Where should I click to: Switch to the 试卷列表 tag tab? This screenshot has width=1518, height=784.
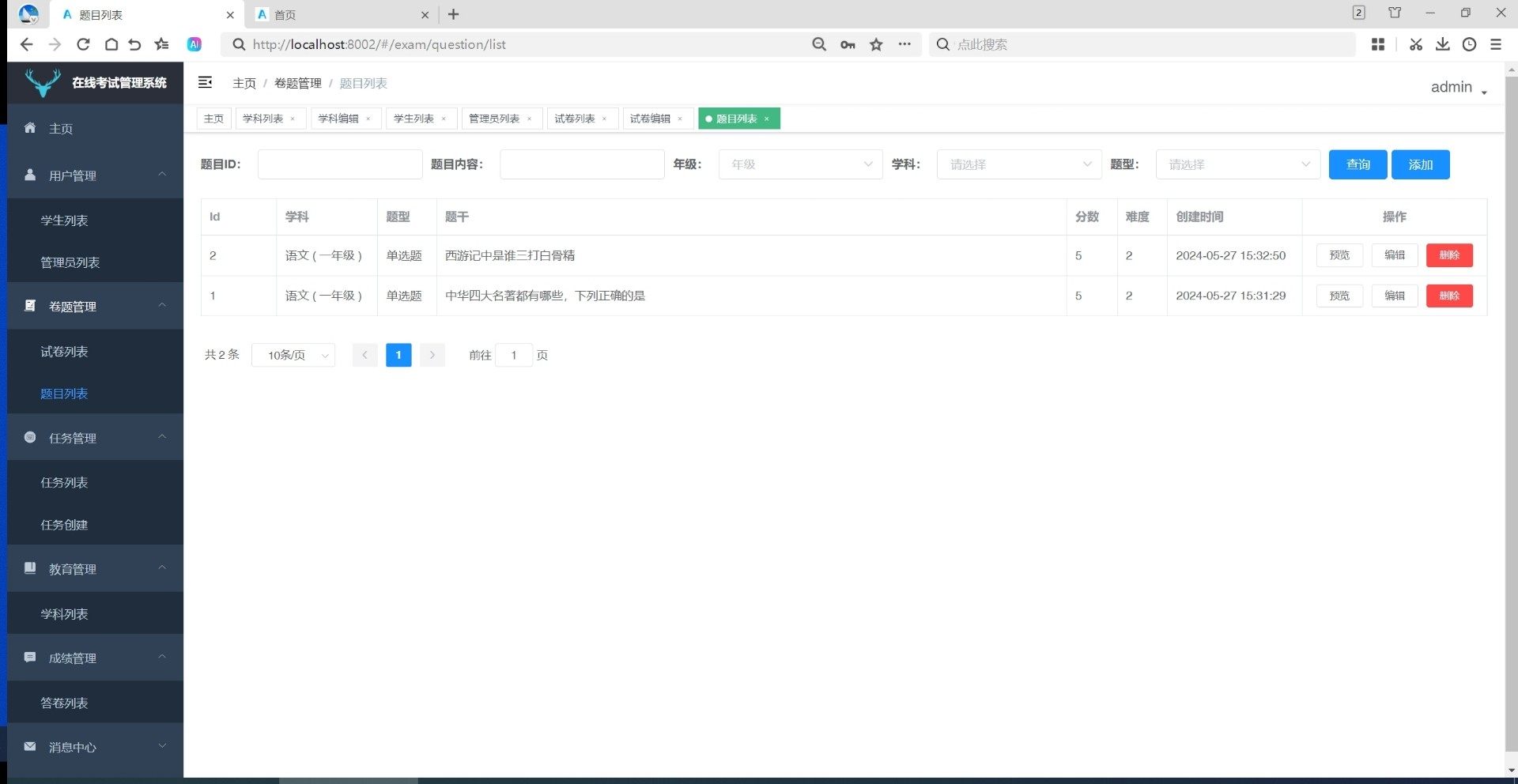click(574, 119)
